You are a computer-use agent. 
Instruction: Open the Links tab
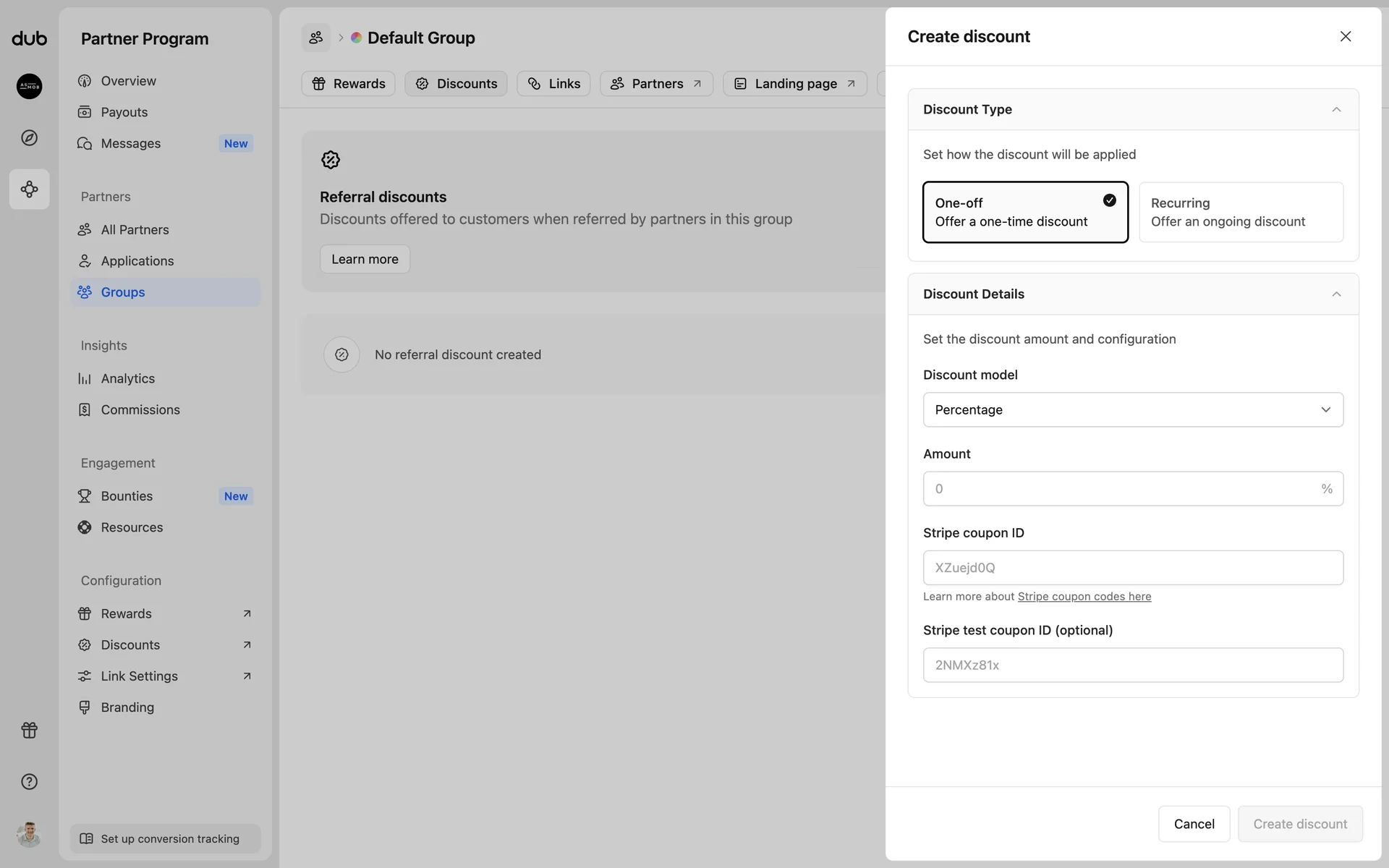click(x=553, y=84)
